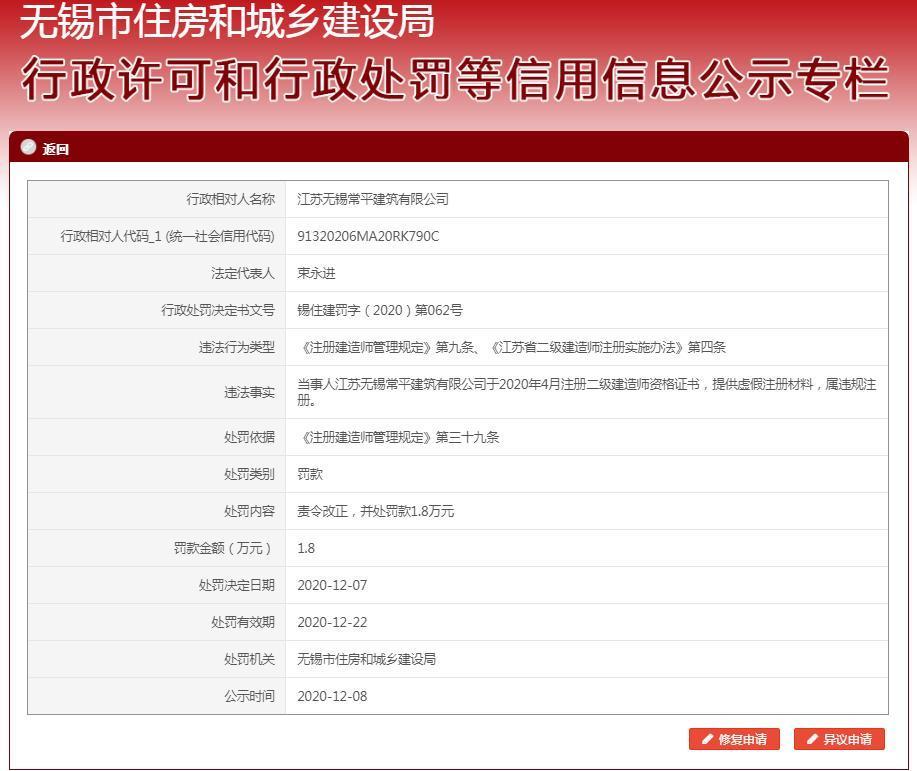Viewport: 917px width, 771px height.
Task: Click the 公示时间 row label
Action: tap(249, 696)
